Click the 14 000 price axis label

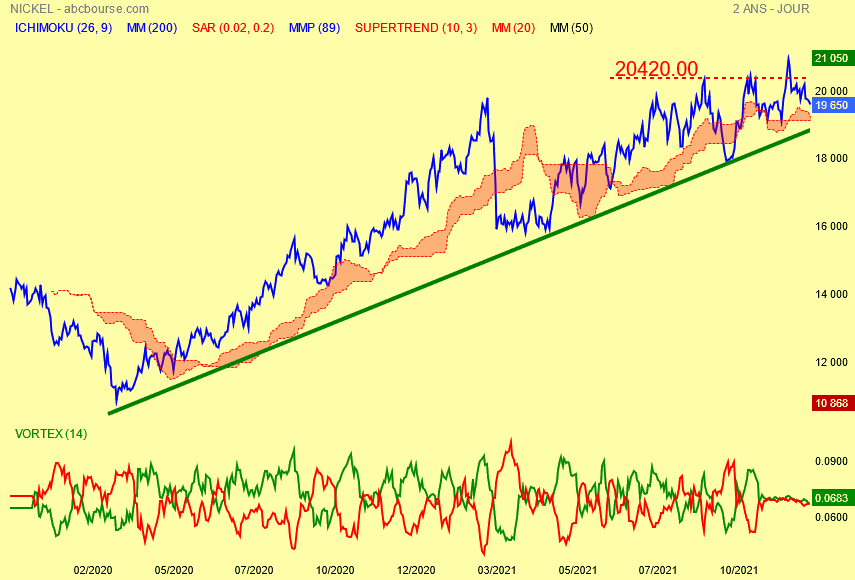tap(832, 294)
